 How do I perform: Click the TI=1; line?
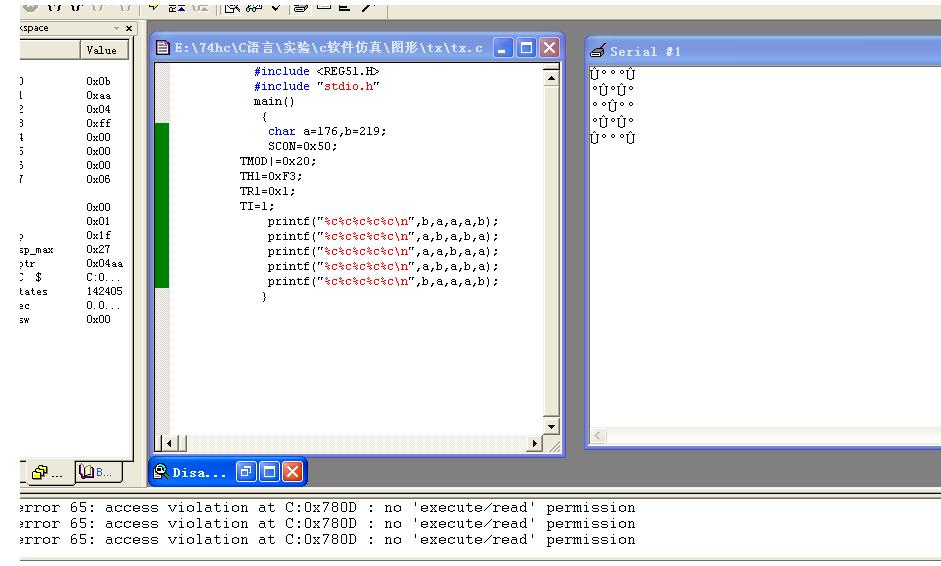click(257, 206)
